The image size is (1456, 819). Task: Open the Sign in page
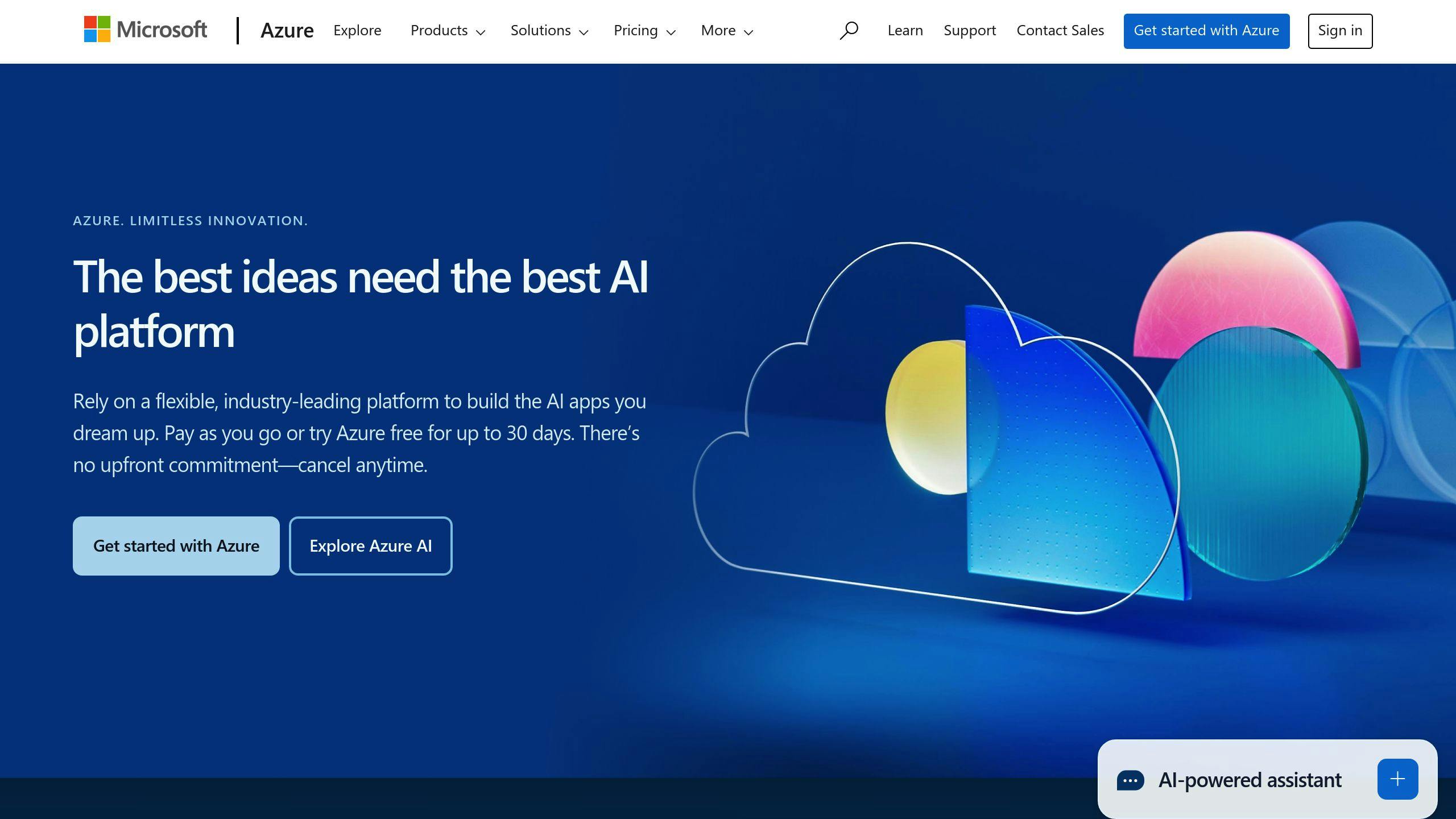[x=1340, y=30]
